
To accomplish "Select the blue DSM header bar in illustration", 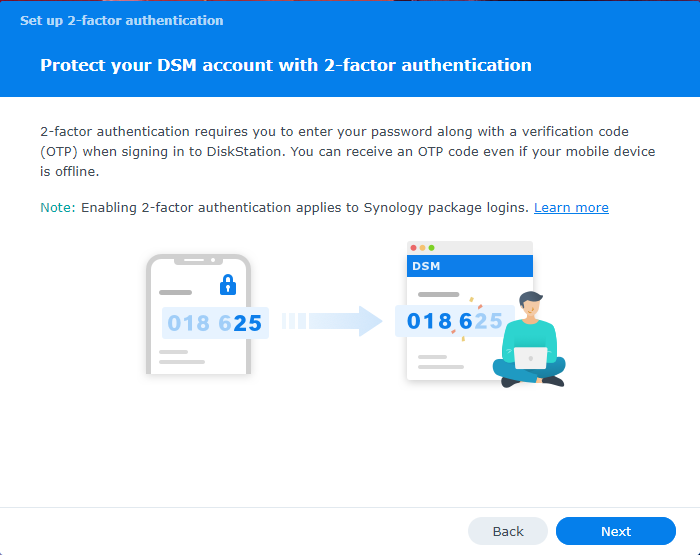I will tap(469, 266).
